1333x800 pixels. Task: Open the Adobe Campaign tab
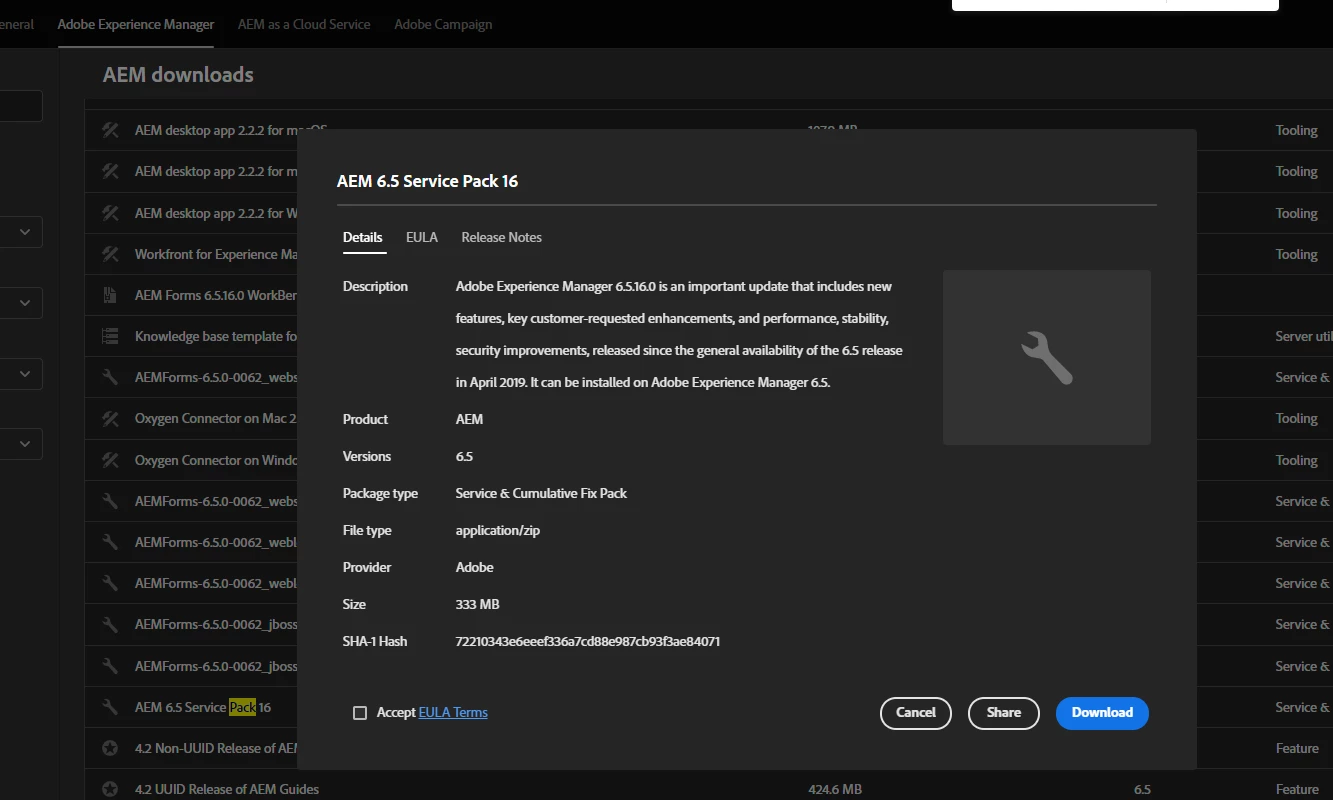click(443, 24)
